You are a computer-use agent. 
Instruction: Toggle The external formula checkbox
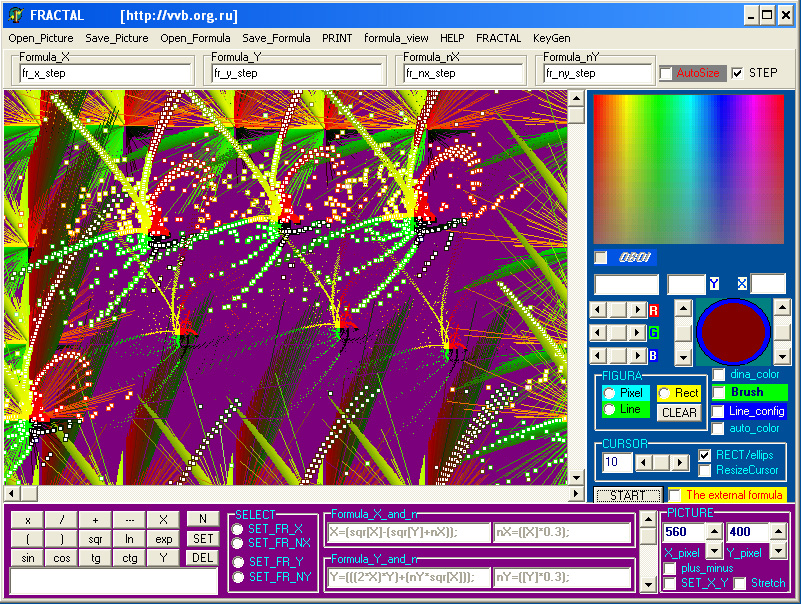click(675, 495)
